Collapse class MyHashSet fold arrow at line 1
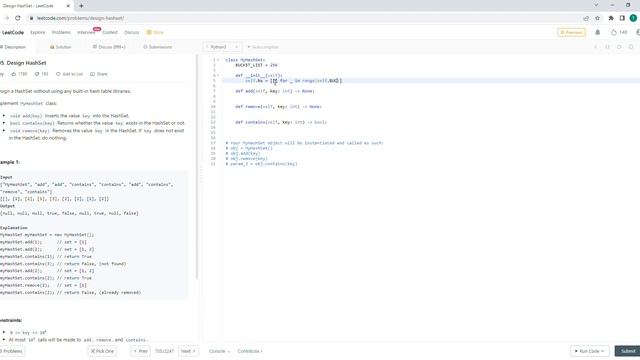The height and width of the screenshot is (360, 640). tap(218, 60)
